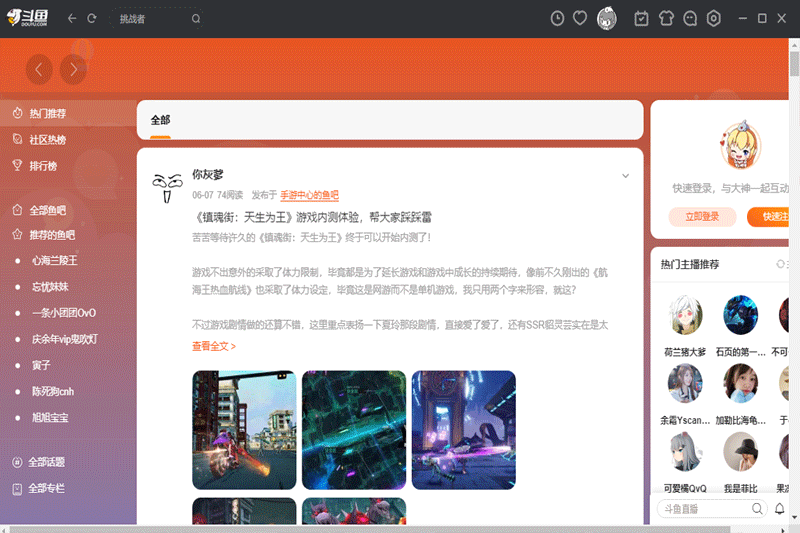Show the next banner slide
Image resolution: width=800 pixels, height=533 pixels.
(73, 69)
